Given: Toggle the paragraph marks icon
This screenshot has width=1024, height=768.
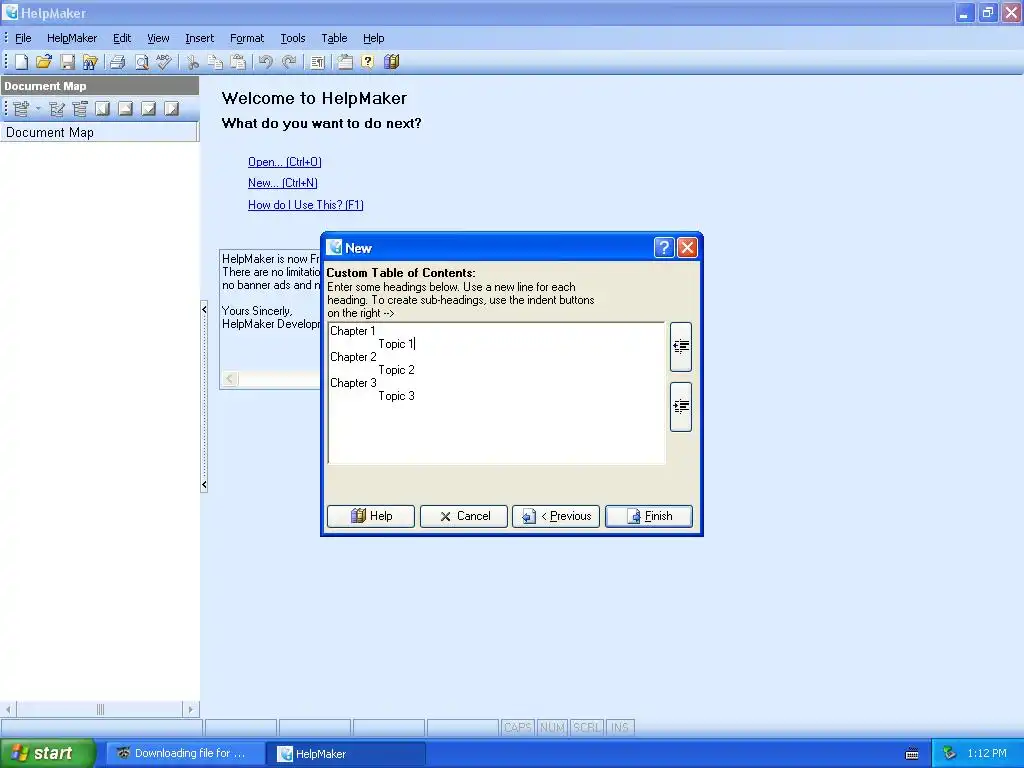Looking at the screenshot, I should click(x=317, y=62).
